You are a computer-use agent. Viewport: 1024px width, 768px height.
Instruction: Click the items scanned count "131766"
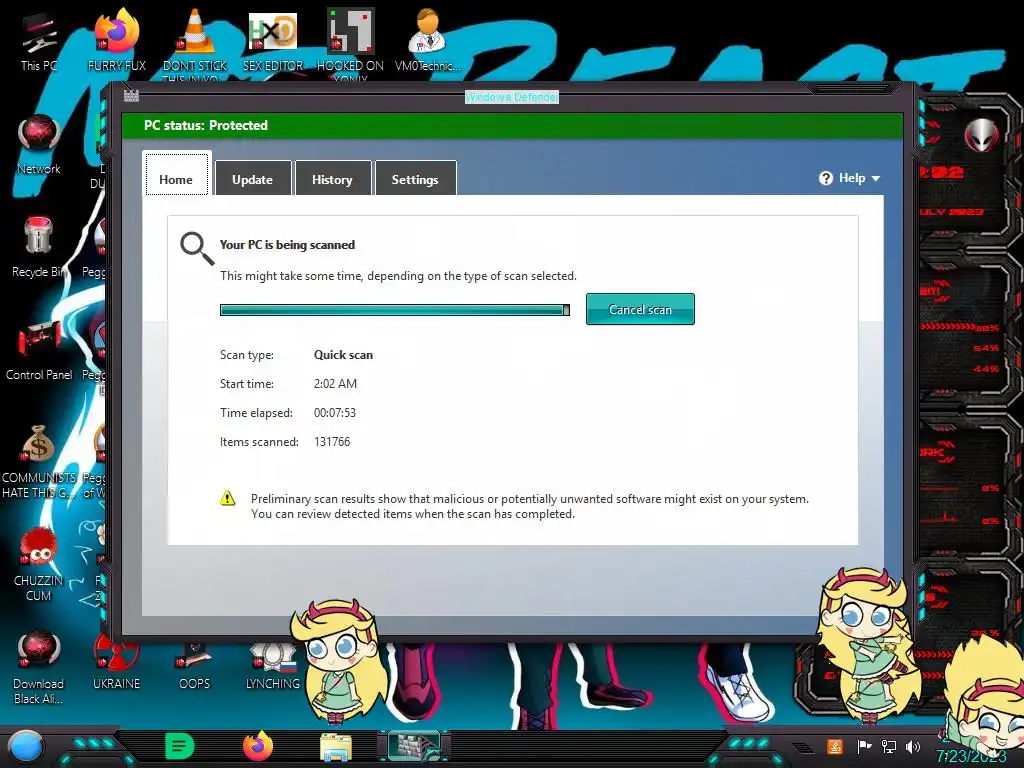click(332, 441)
